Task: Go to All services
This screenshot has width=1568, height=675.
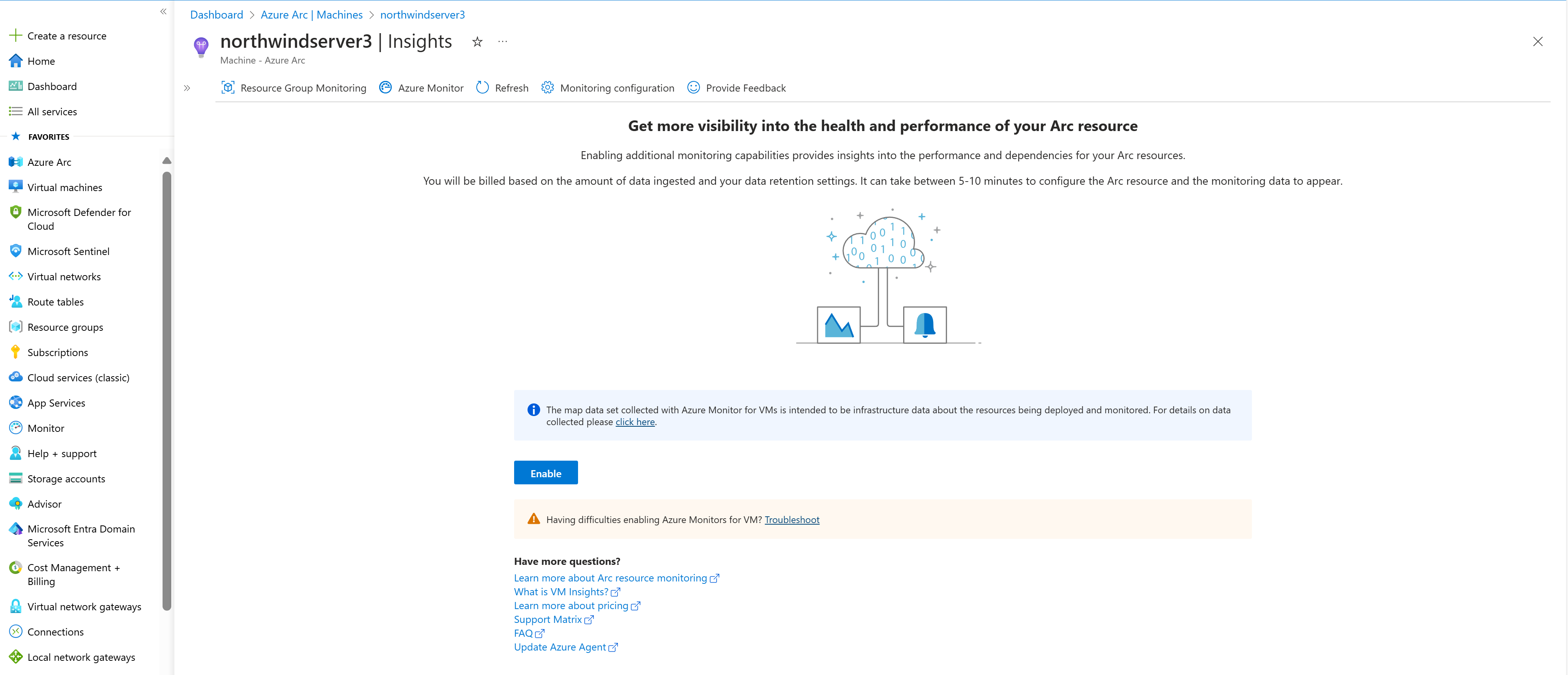Action: click(x=52, y=111)
